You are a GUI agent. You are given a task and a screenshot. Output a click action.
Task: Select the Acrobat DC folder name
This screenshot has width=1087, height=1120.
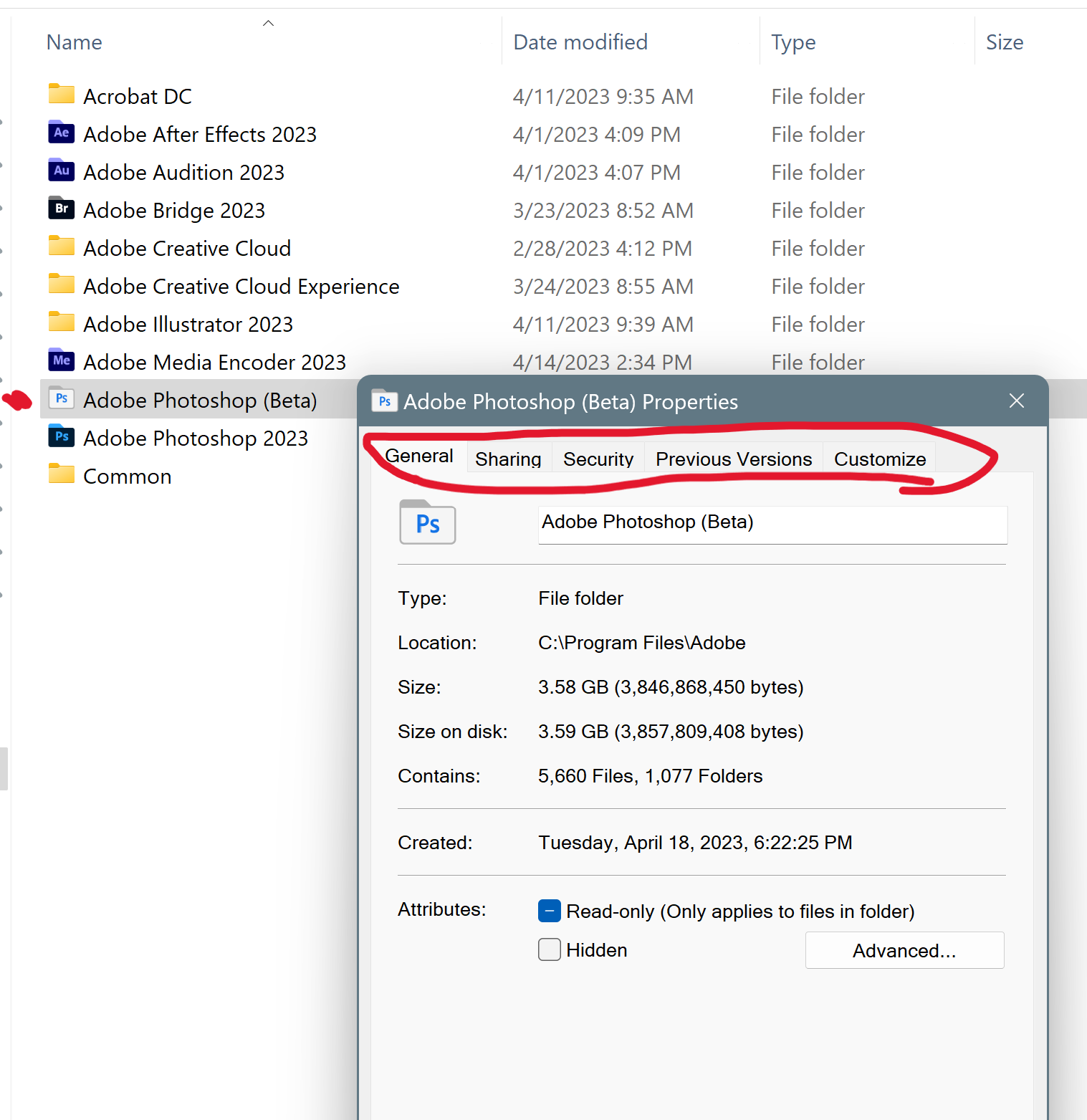138,96
